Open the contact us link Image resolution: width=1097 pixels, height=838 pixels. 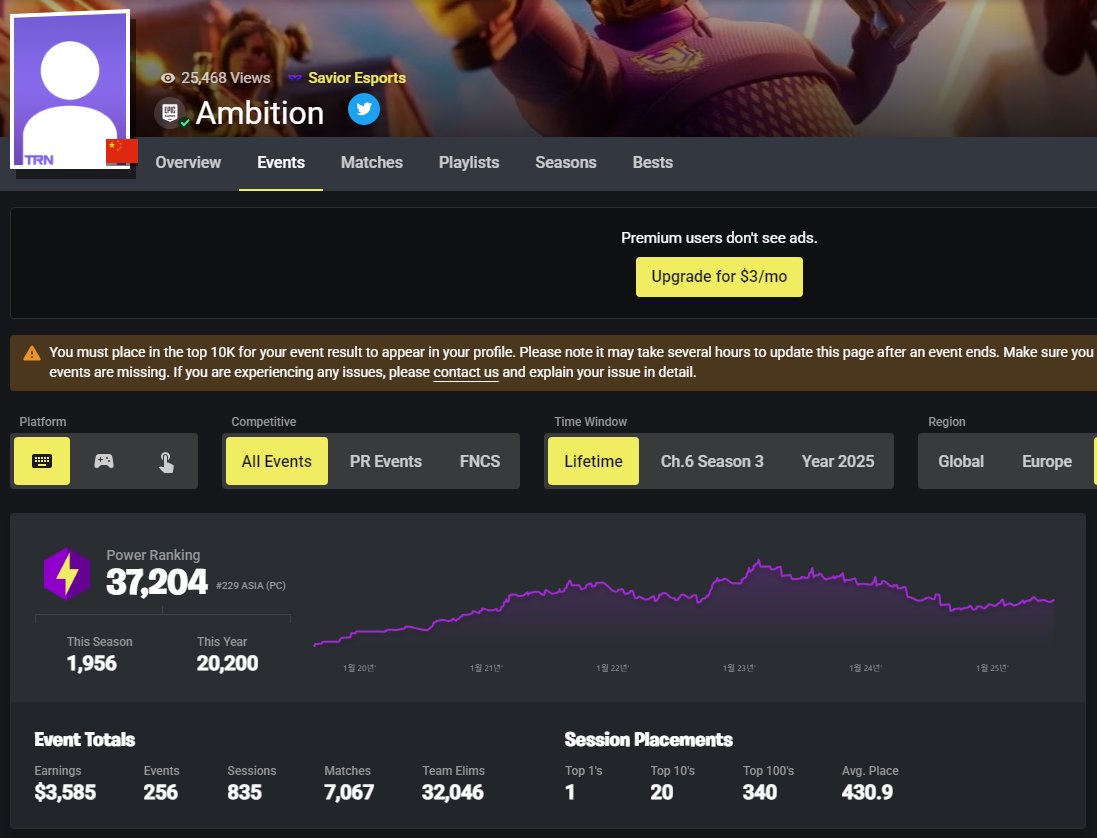(x=466, y=372)
